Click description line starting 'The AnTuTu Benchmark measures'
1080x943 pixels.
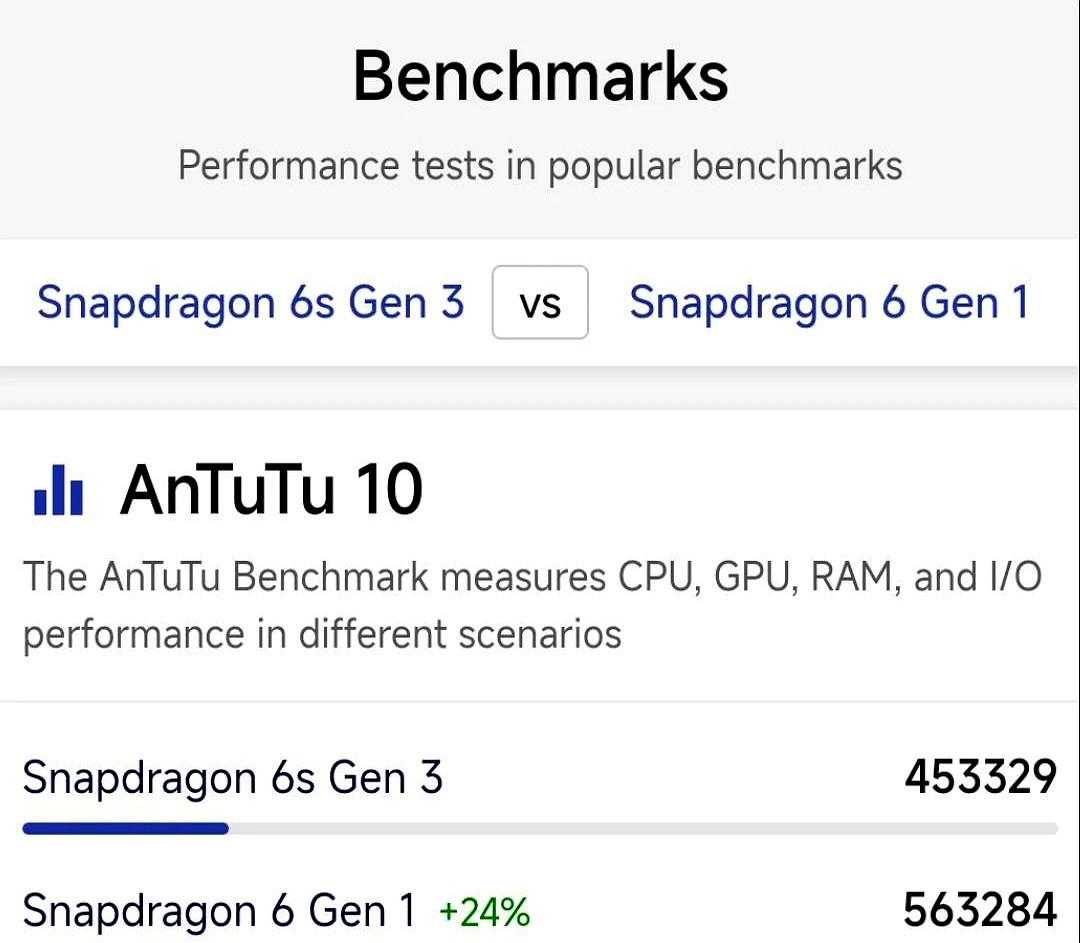click(532, 577)
